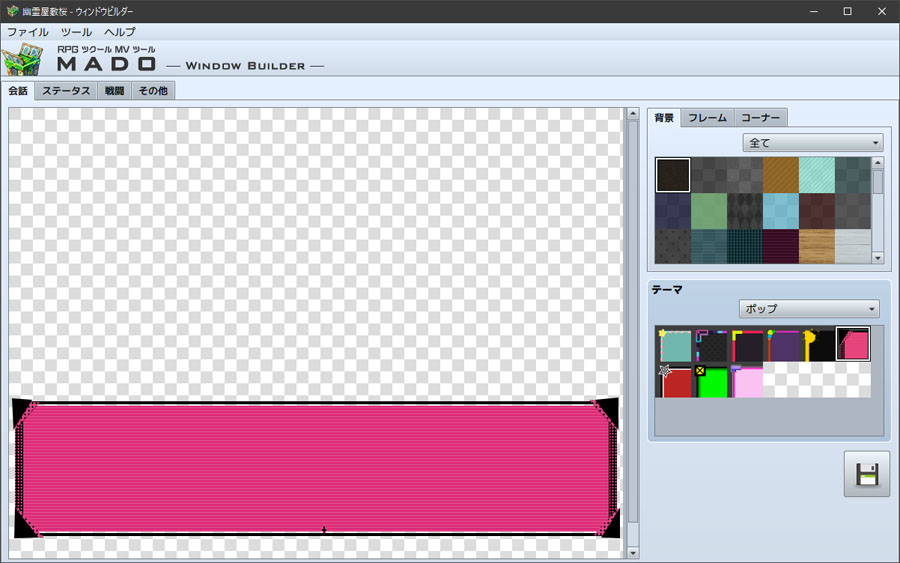Image resolution: width=900 pixels, height=563 pixels.
Task: Select the green background swatch
Action: [x=709, y=211]
